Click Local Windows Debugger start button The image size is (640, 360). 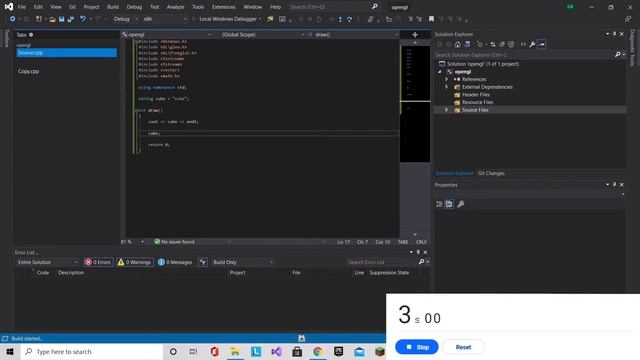pyautogui.click(x=227, y=19)
